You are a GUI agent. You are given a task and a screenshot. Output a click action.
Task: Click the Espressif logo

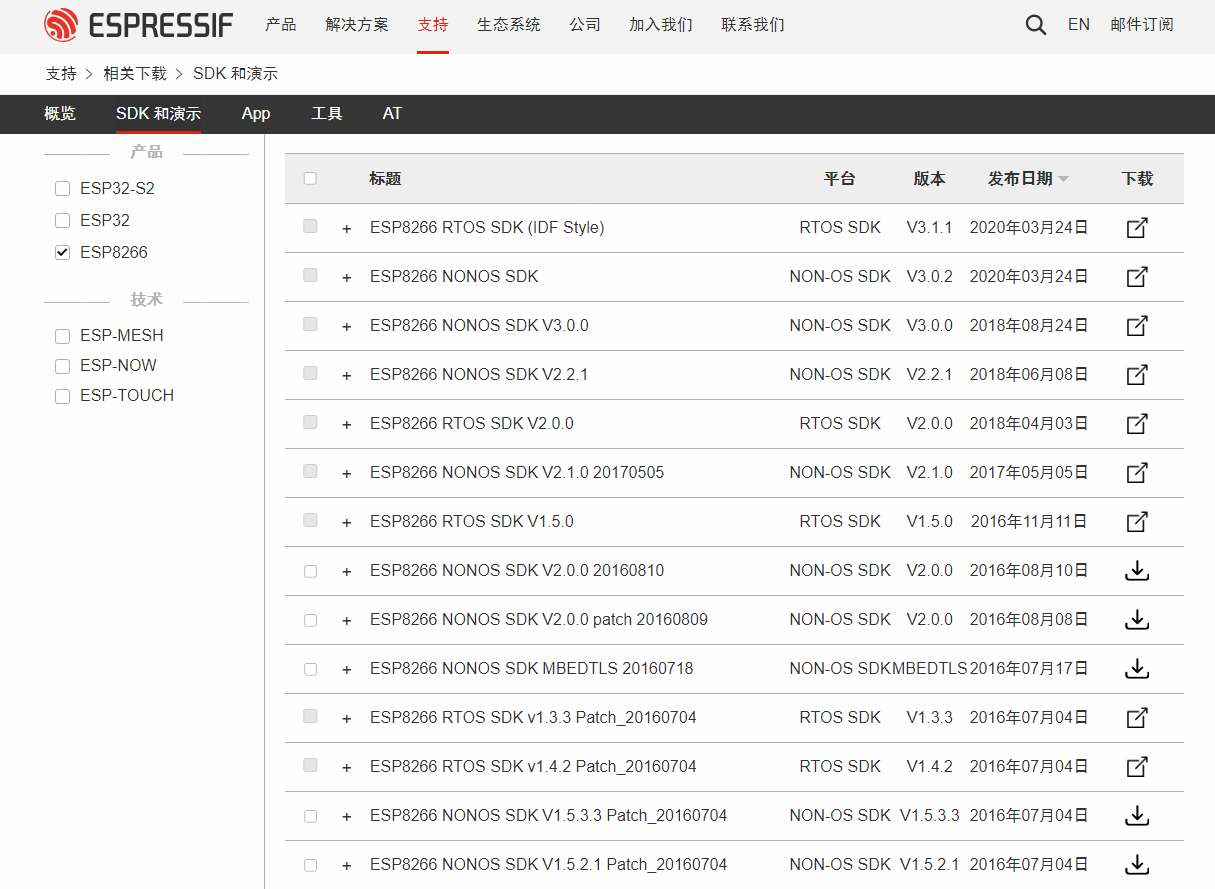(138, 25)
